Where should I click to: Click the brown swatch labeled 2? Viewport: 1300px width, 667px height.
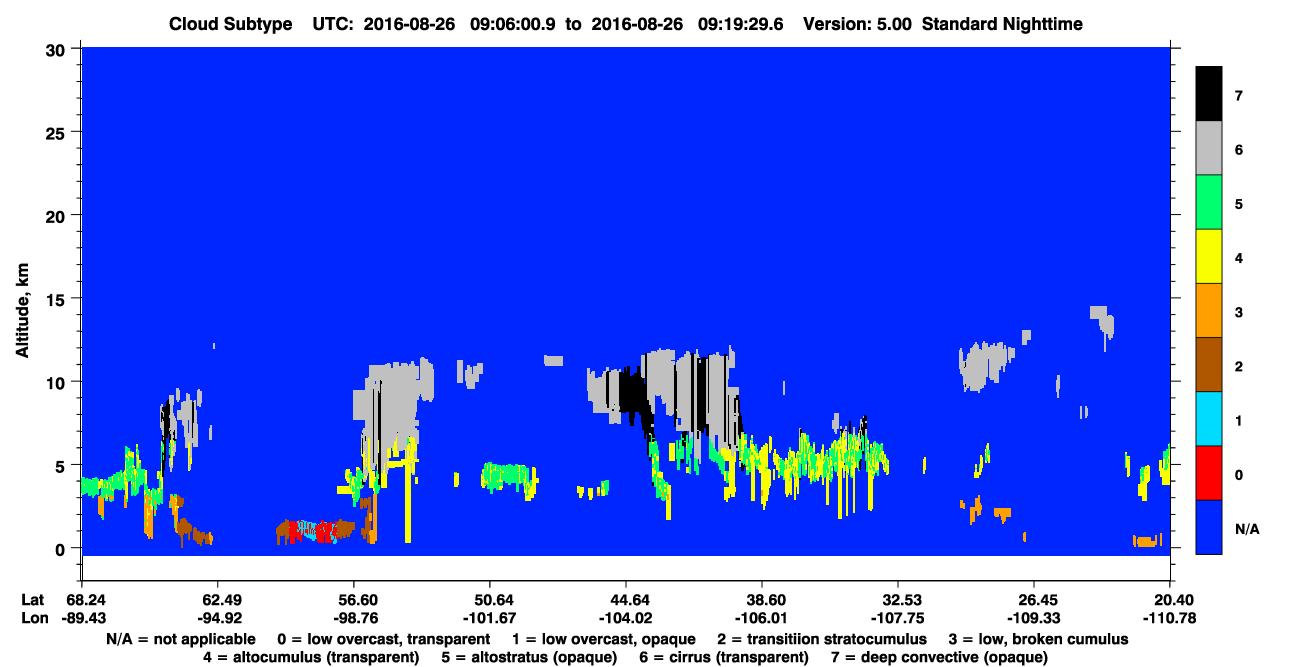coord(1209,364)
